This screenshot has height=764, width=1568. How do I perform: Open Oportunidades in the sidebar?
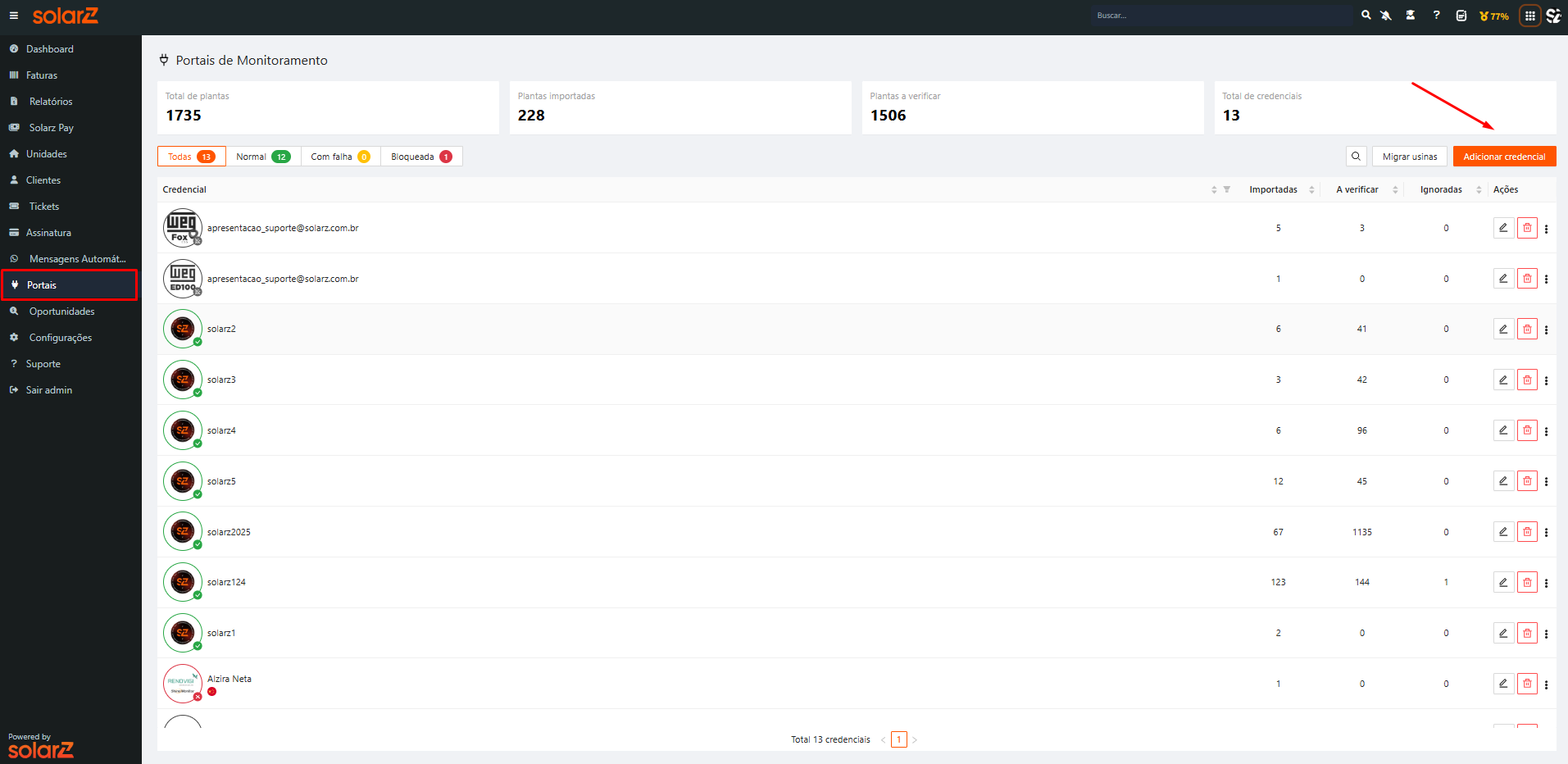pos(70,312)
